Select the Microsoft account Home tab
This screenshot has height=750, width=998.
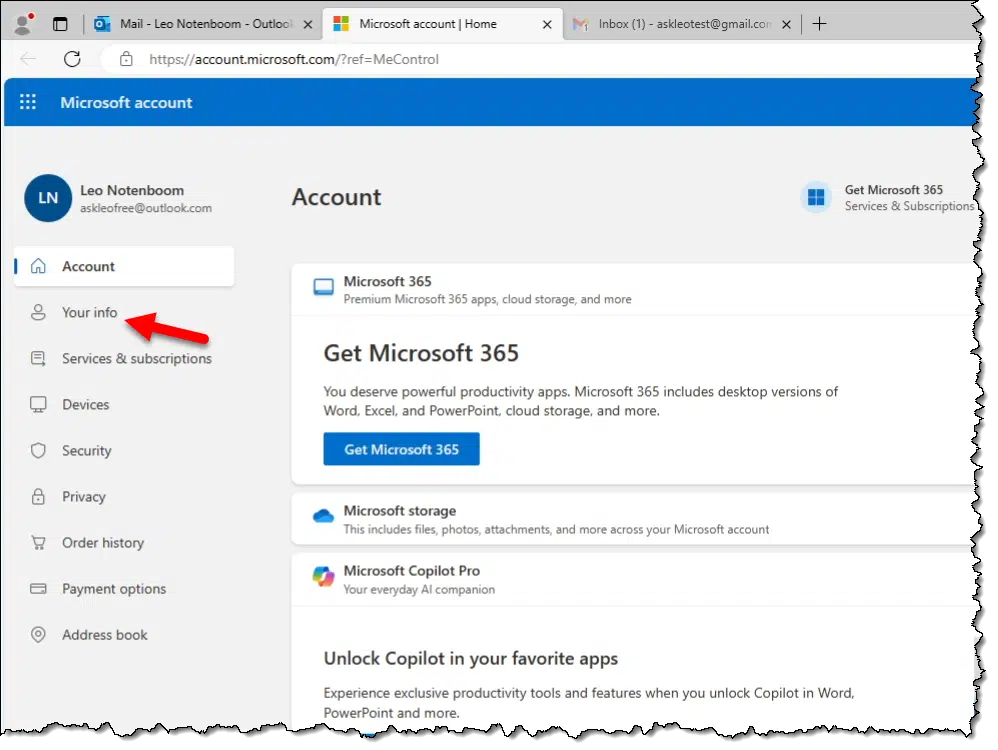click(443, 24)
